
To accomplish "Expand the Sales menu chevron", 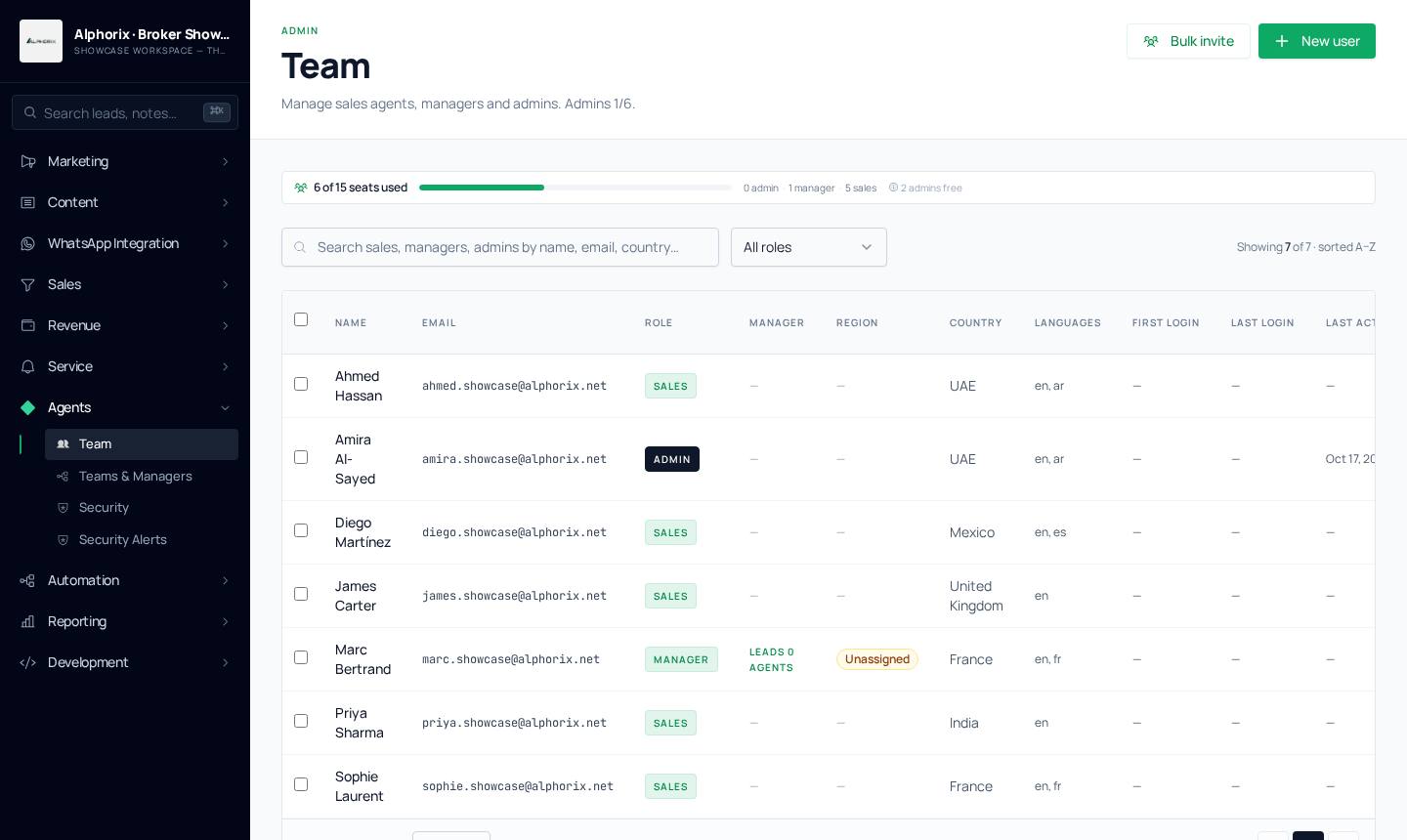I will 226,284.
